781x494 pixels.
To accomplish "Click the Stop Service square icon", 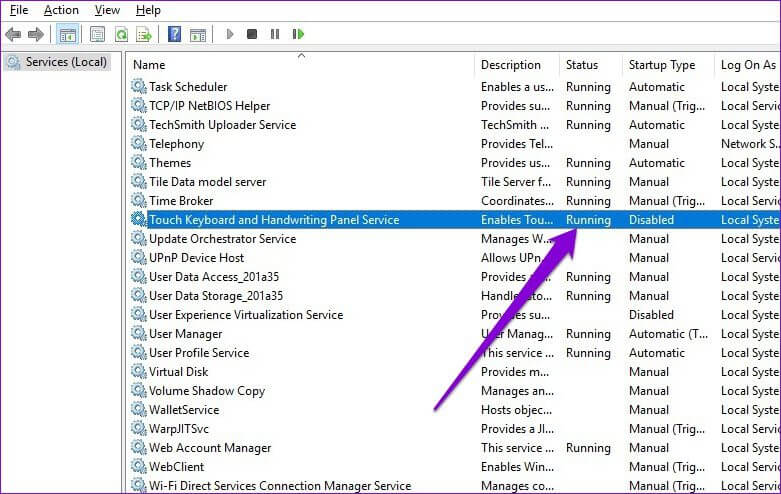I will tap(252, 34).
